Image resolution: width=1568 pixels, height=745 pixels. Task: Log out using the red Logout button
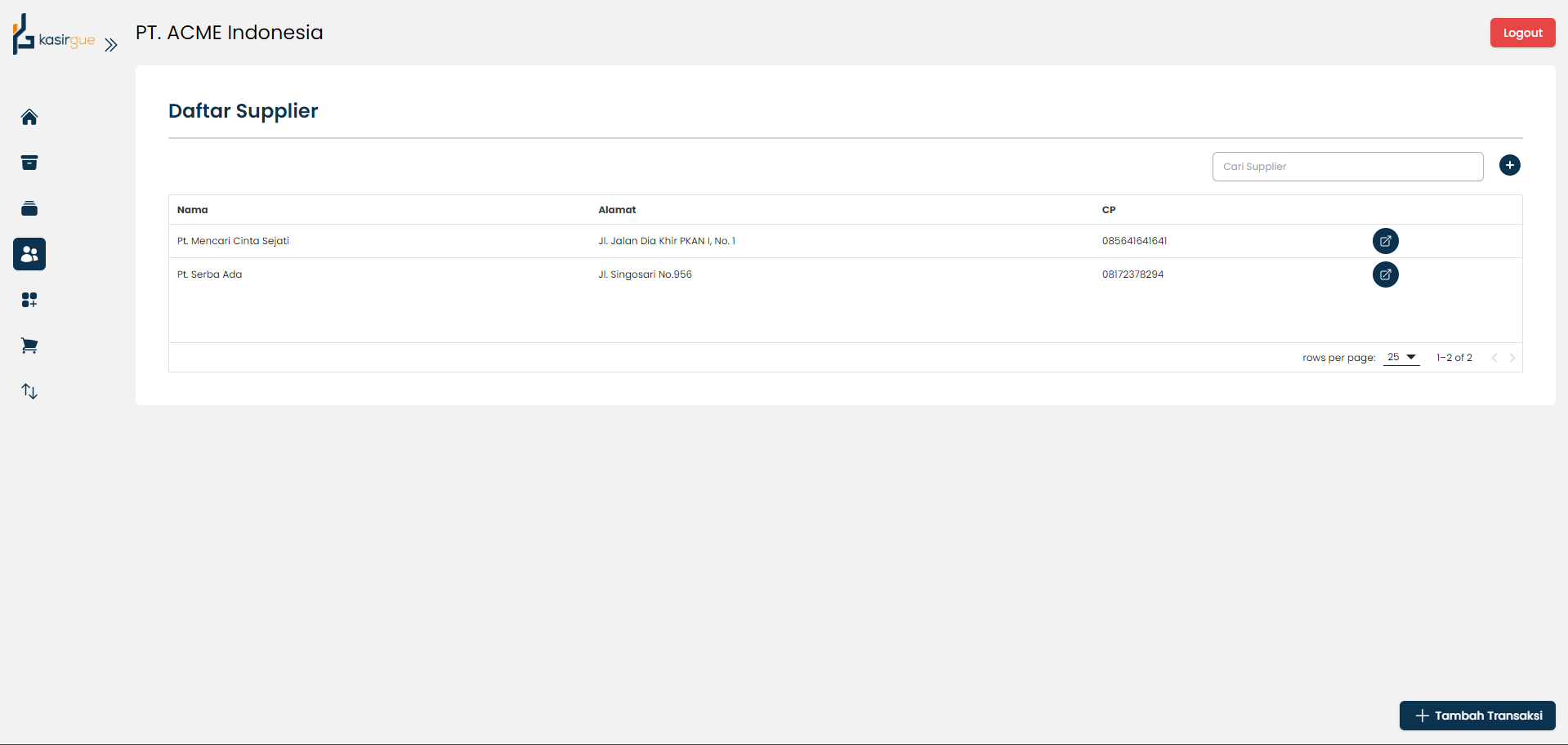pyautogui.click(x=1523, y=33)
